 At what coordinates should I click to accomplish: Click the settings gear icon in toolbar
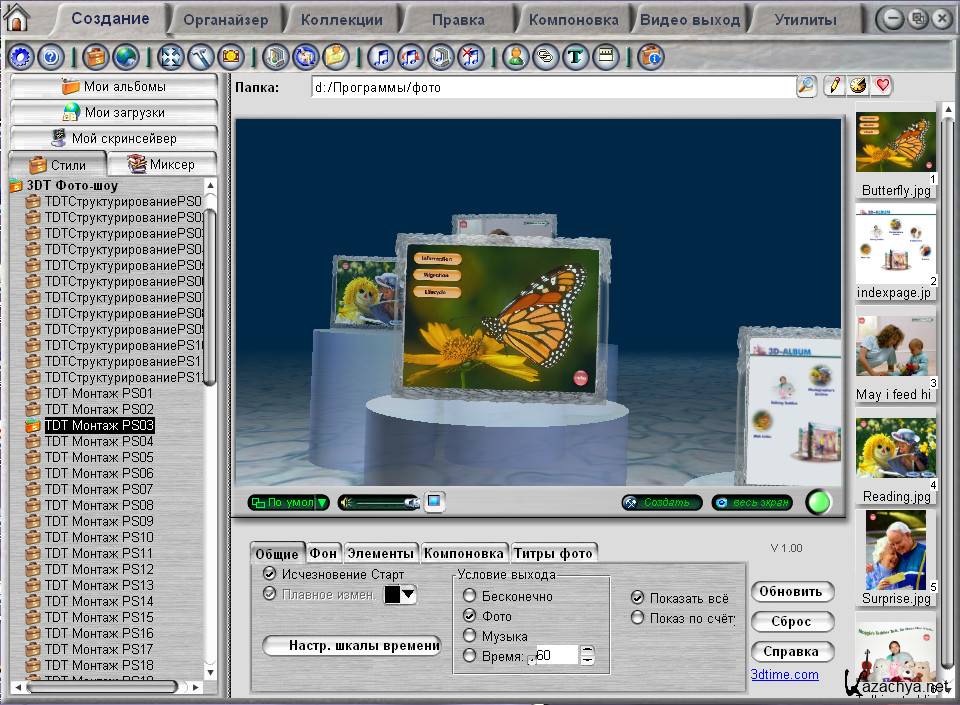click(21, 57)
